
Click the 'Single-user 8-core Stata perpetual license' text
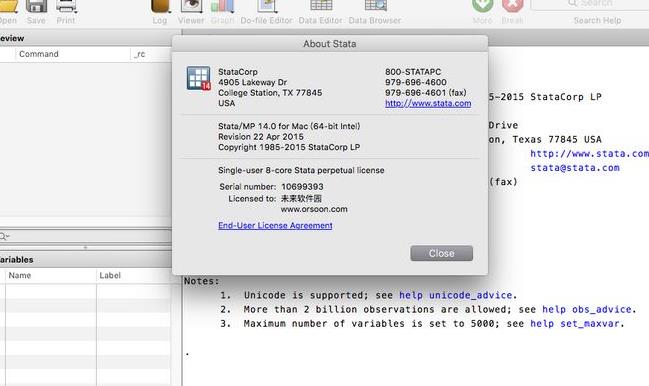pos(301,170)
